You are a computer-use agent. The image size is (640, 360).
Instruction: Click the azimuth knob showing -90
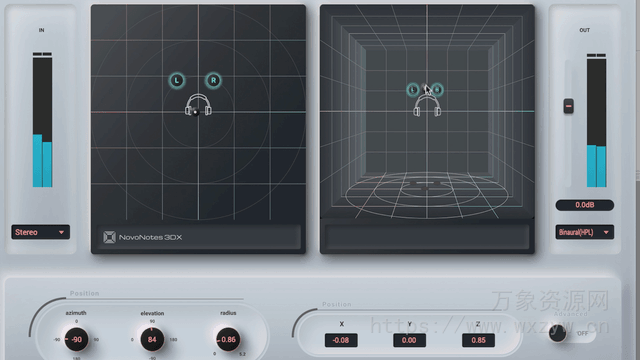76,339
